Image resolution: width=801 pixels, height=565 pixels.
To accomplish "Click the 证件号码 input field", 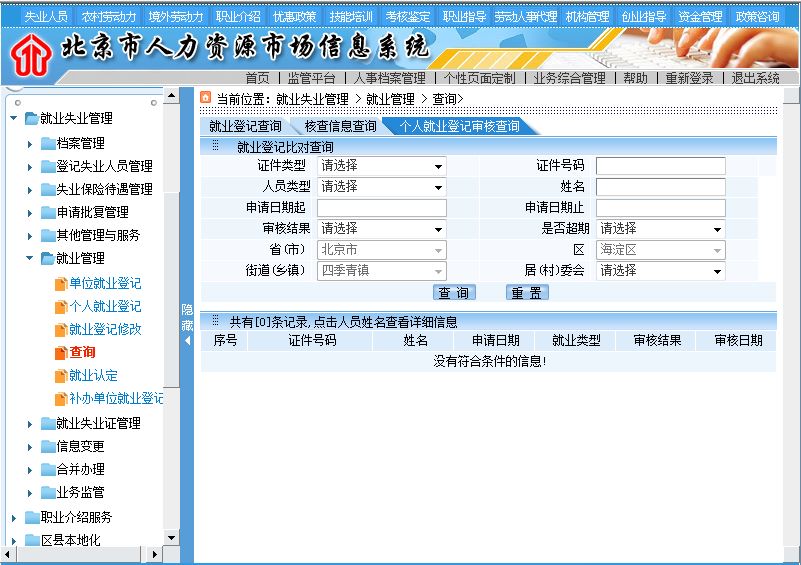I will click(x=661, y=166).
